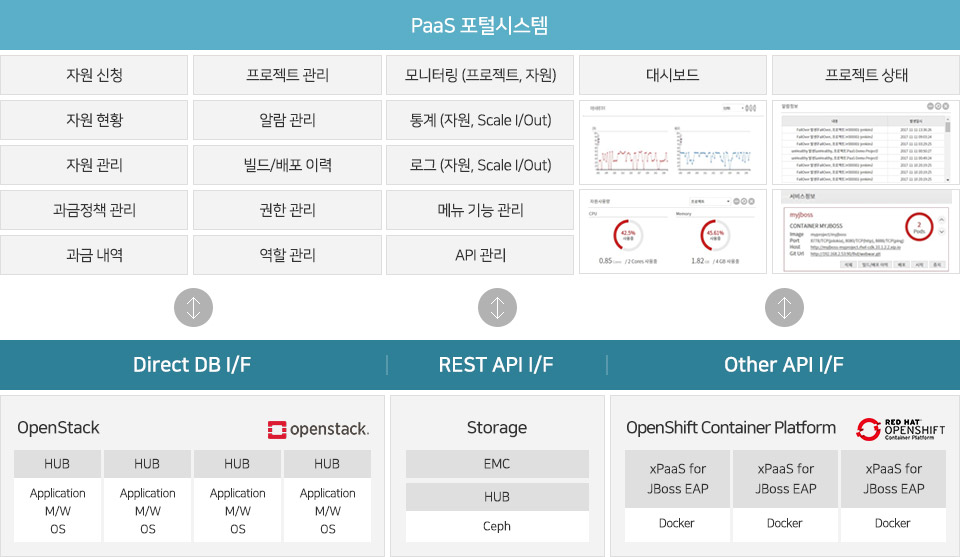This screenshot has width=960, height=557.
Task: Open the project dropdown in resource usage panel
Action: click(710, 201)
